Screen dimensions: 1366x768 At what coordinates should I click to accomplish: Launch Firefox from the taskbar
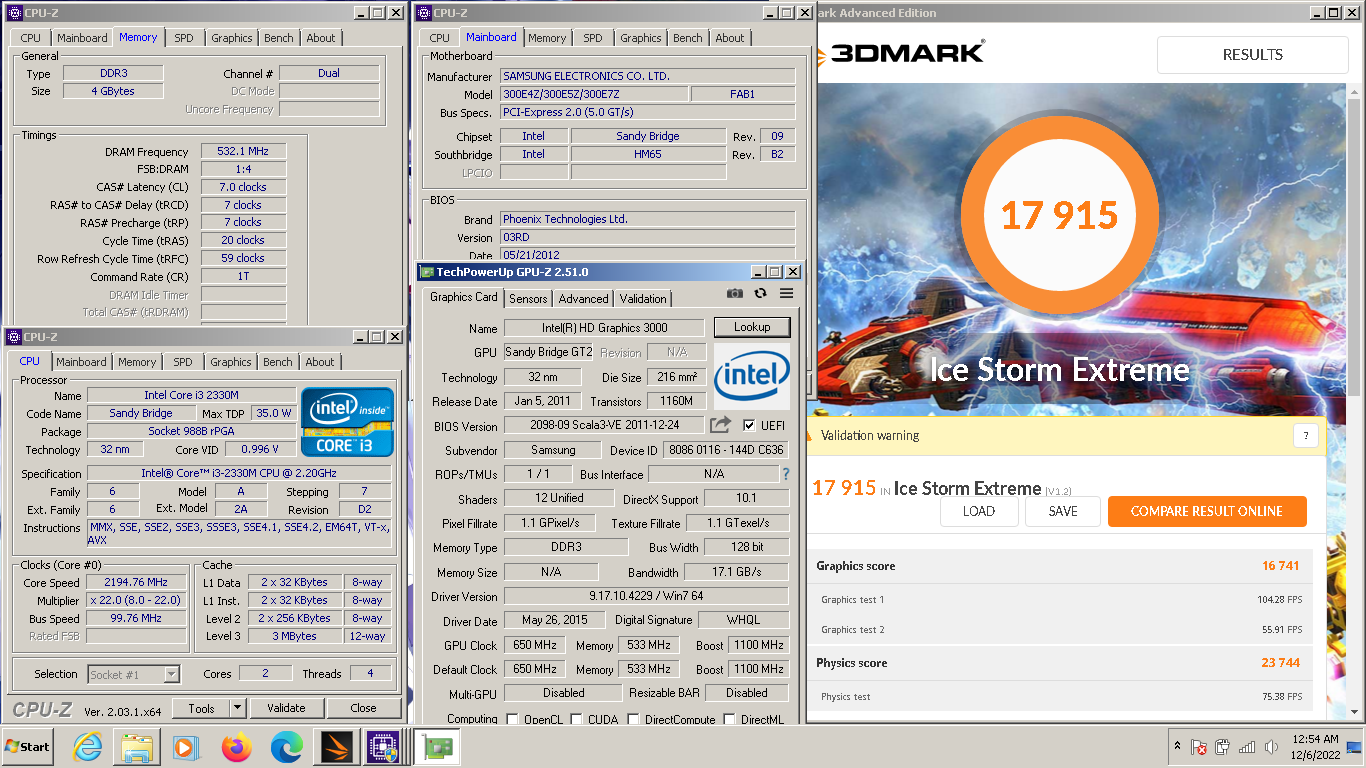(237, 747)
